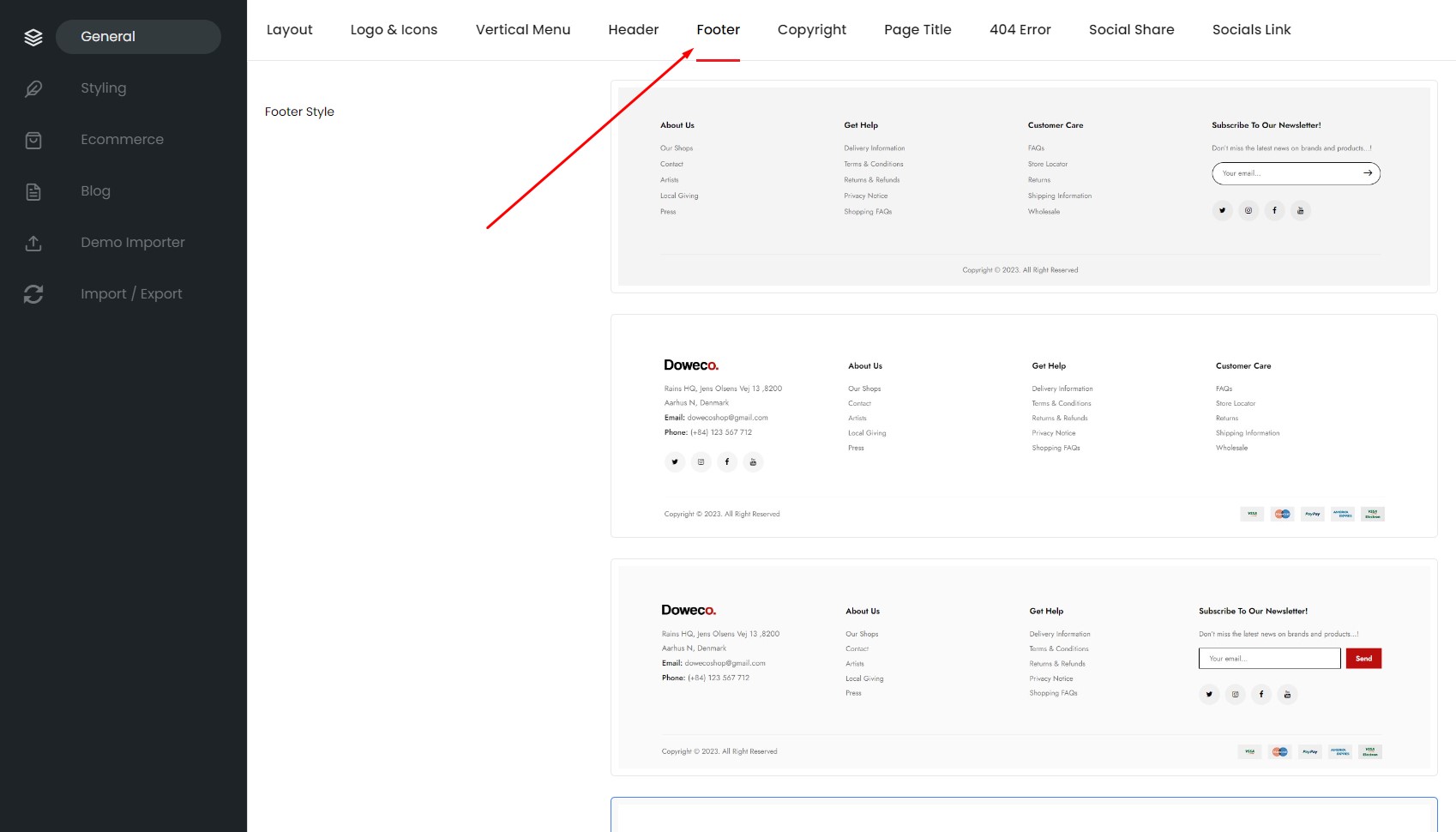
Task: Select first footer style with rounded newsletter field
Action: click(x=1024, y=187)
